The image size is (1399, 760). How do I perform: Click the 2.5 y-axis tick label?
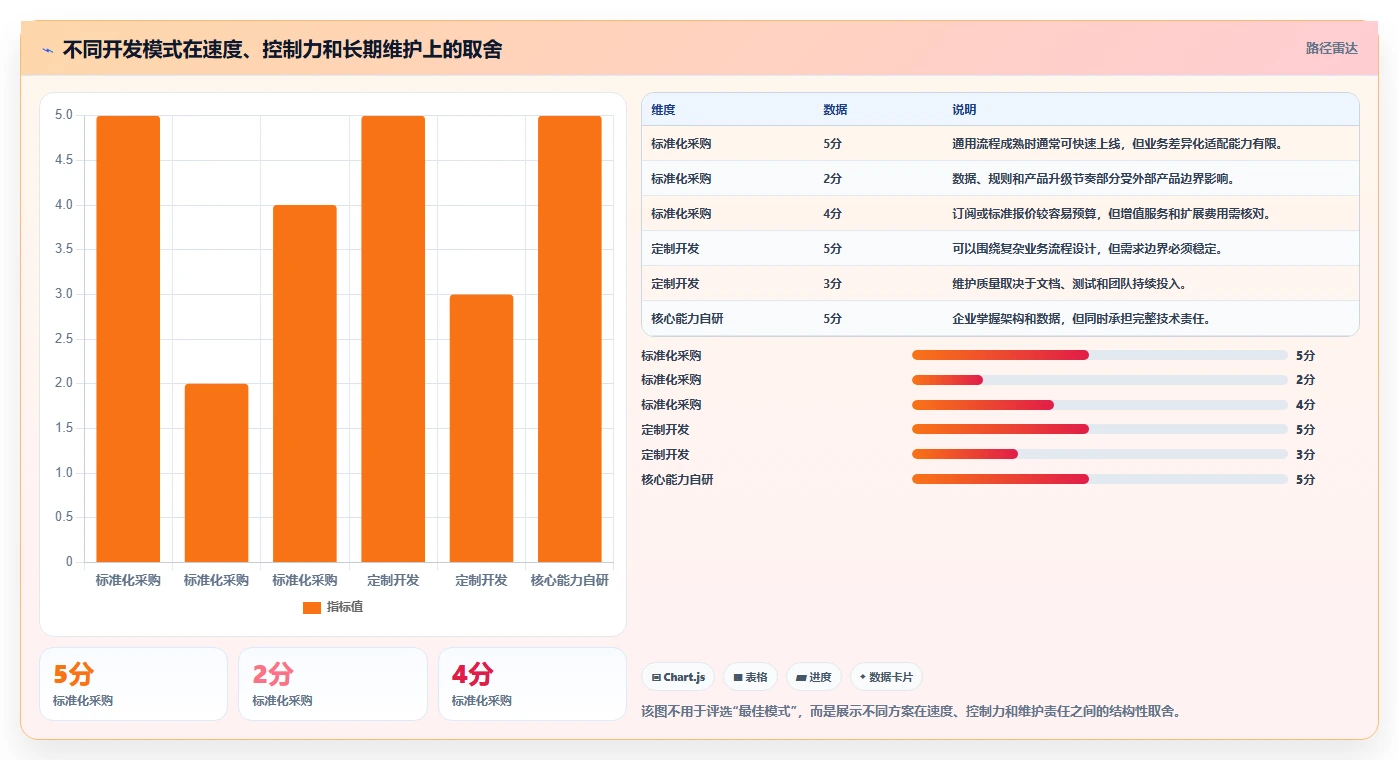(x=63, y=339)
